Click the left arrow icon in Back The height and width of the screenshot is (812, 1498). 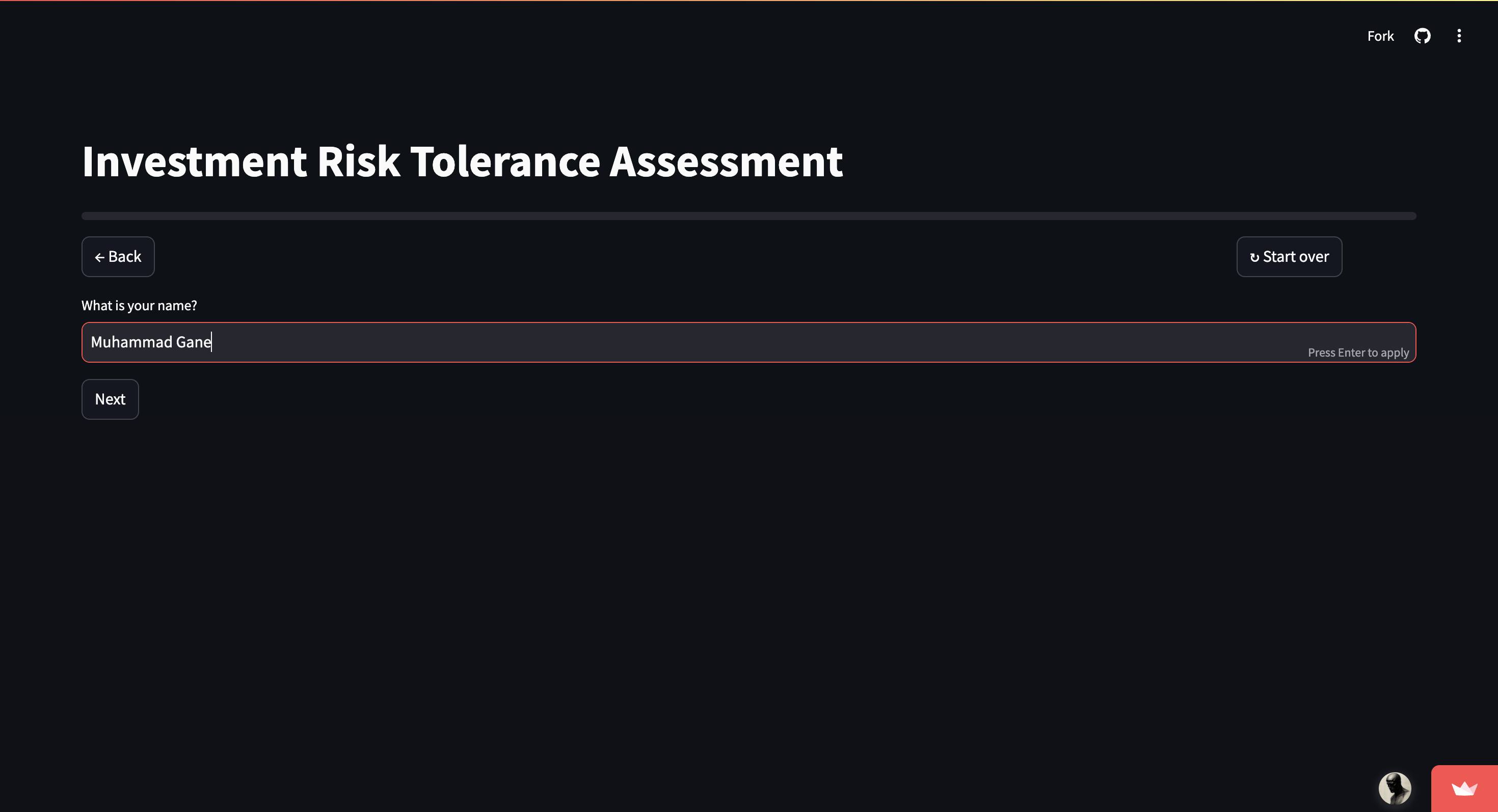(99, 257)
